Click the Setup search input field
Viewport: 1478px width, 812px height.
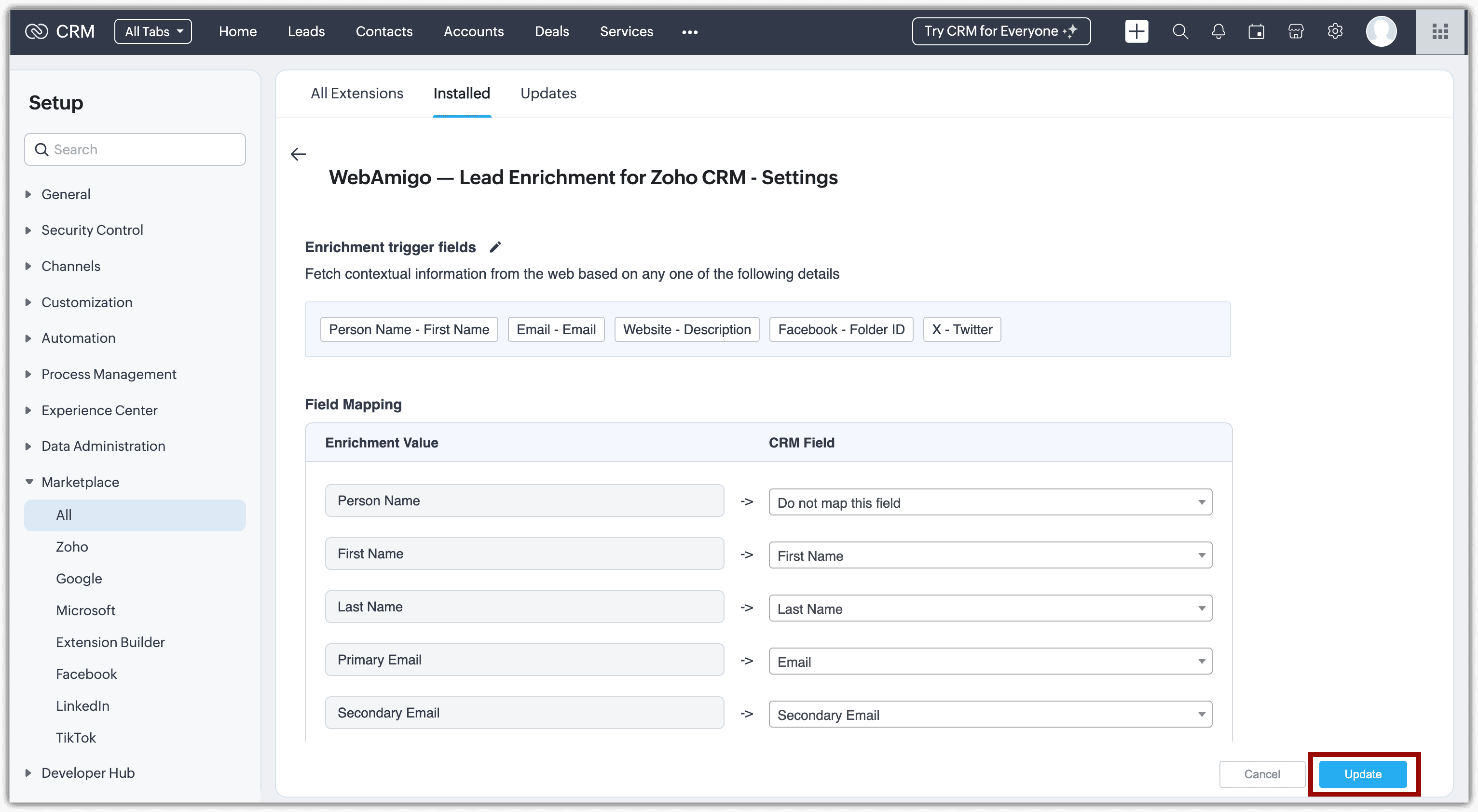click(143, 149)
